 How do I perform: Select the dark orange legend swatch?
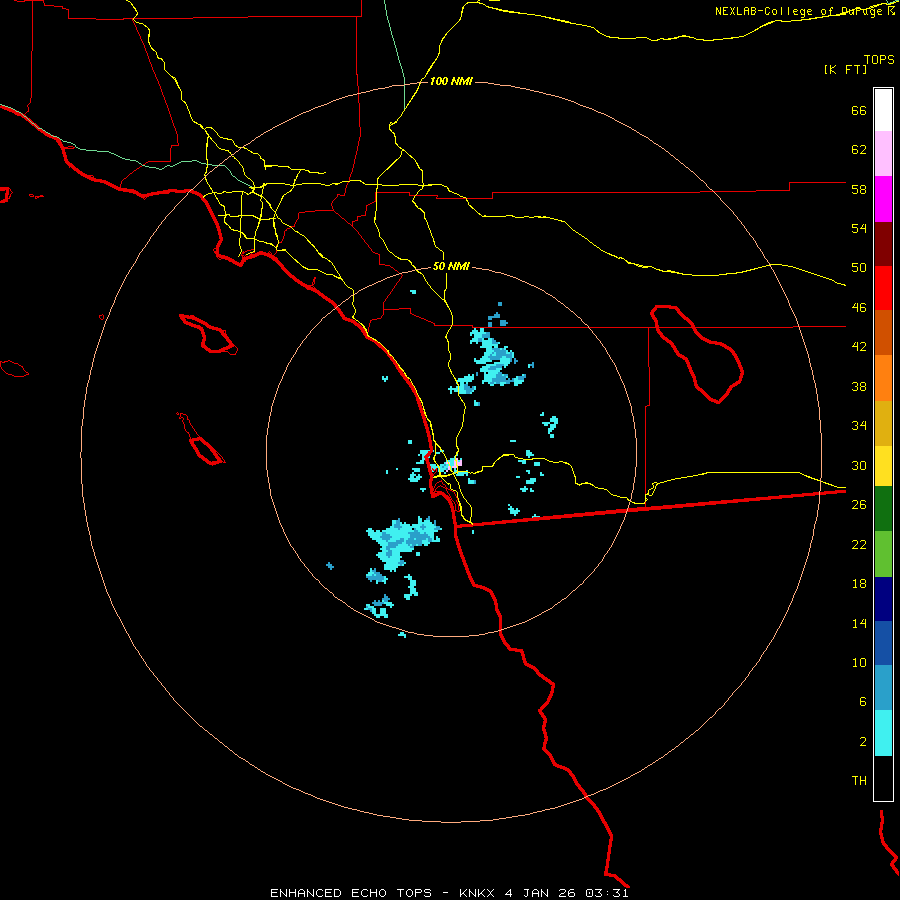coord(883,333)
